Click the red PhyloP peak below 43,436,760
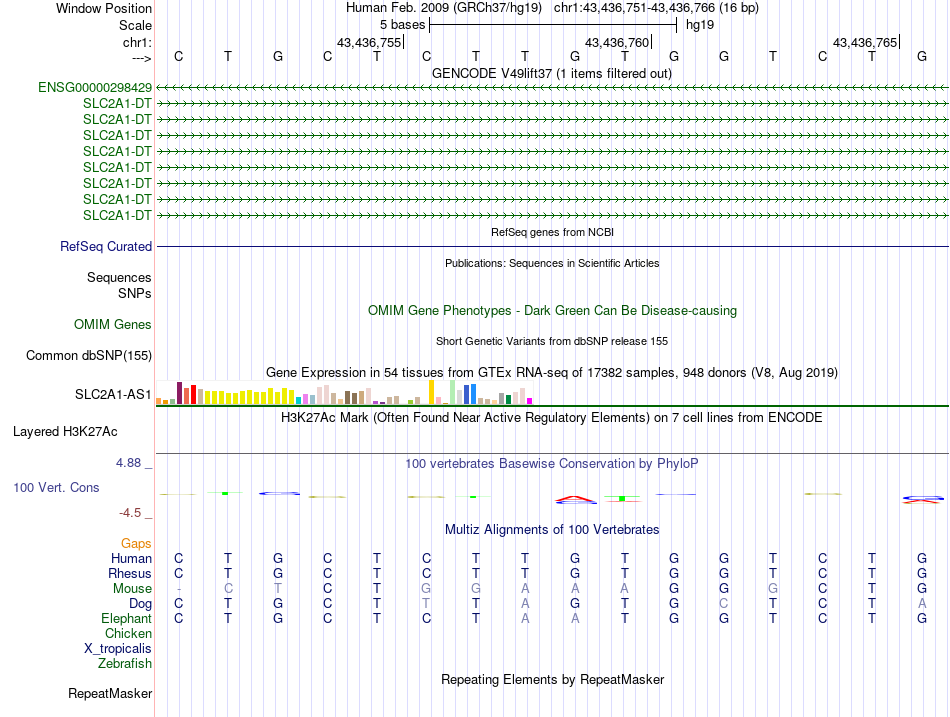Image resolution: width=950 pixels, height=717 pixels. [576, 499]
